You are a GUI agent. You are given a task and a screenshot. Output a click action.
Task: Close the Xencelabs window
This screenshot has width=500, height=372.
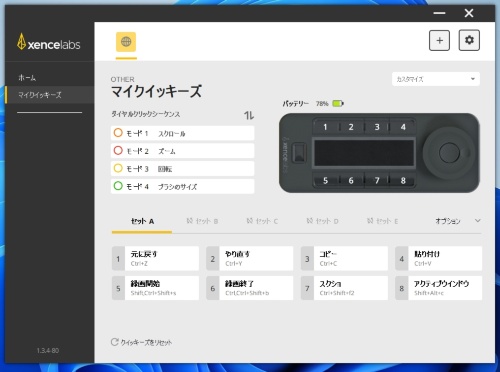click(469, 13)
